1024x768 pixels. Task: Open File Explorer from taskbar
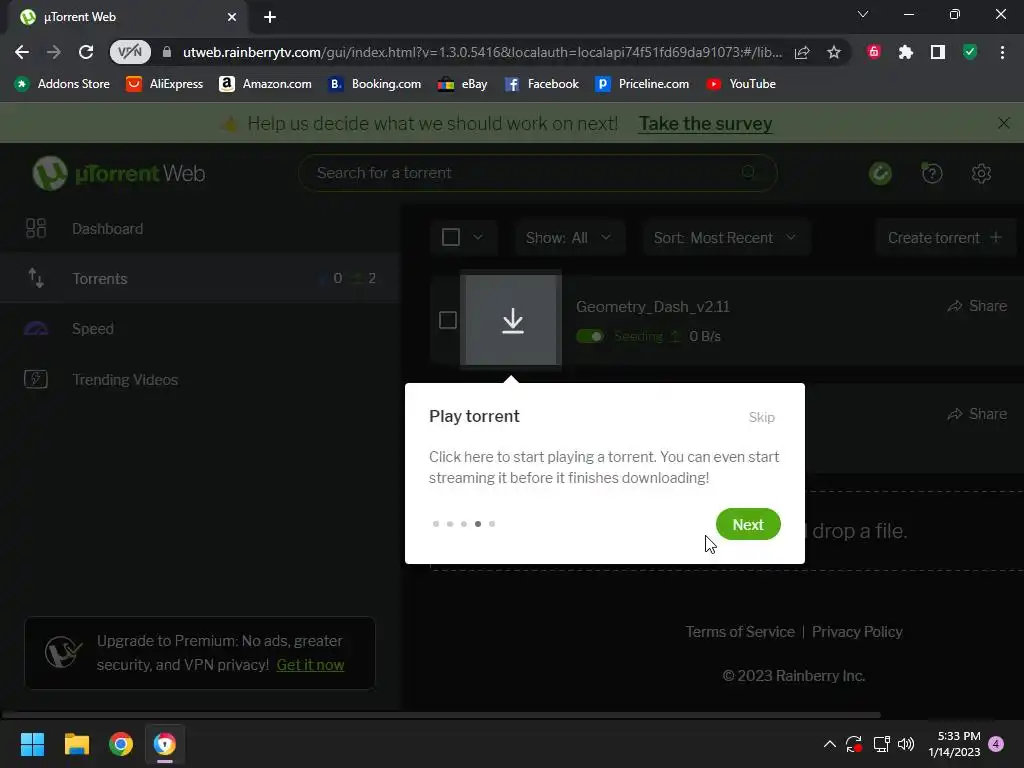click(x=76, y=744)
